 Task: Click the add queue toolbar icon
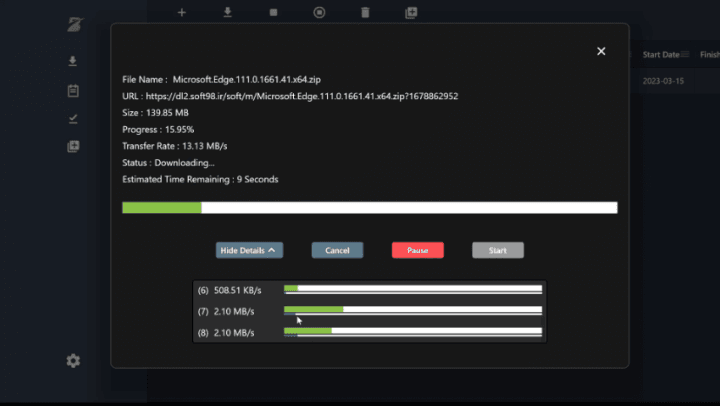pyautogui.click(x=411, y=12)
